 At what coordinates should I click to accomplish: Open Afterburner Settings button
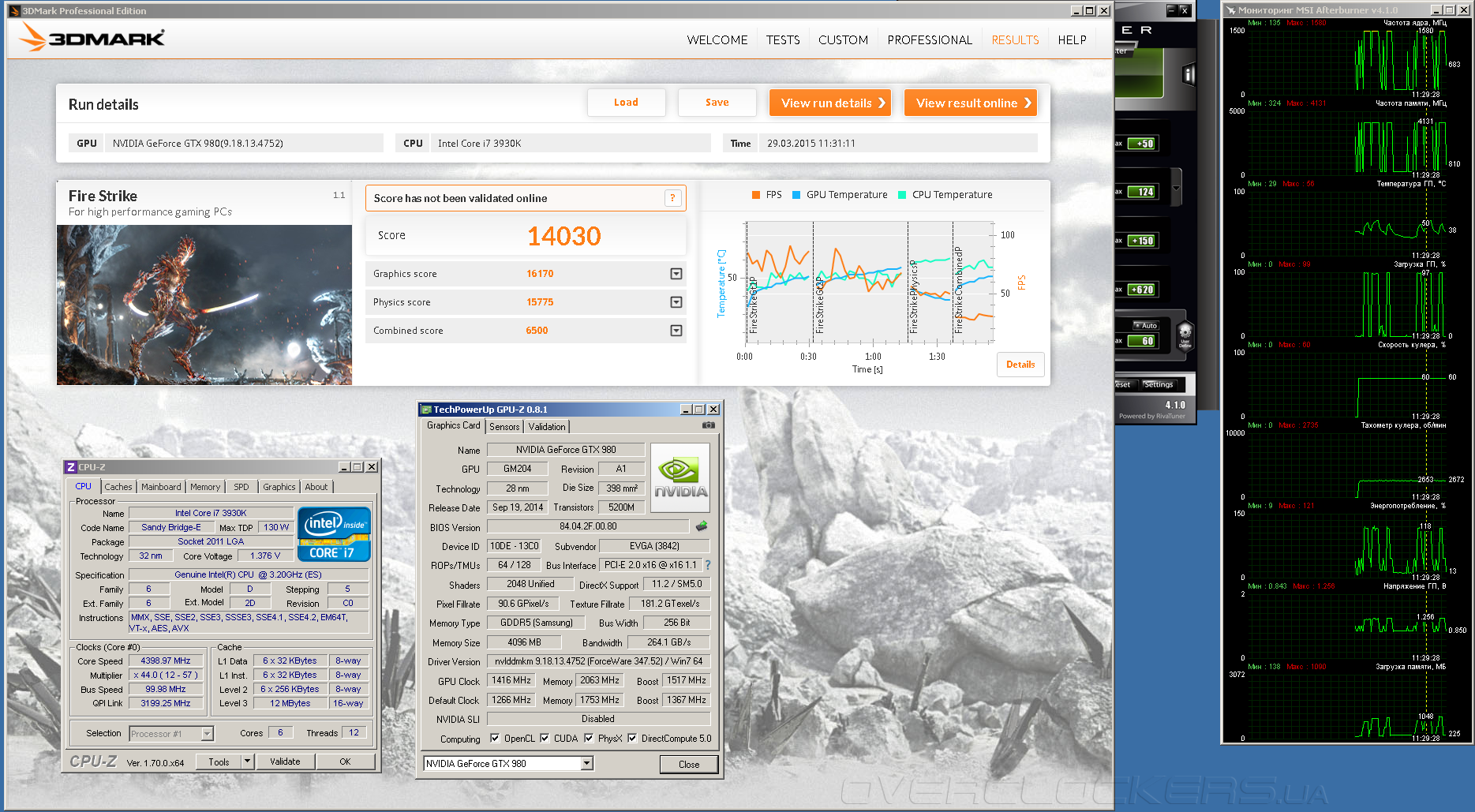coord(1159,384)
